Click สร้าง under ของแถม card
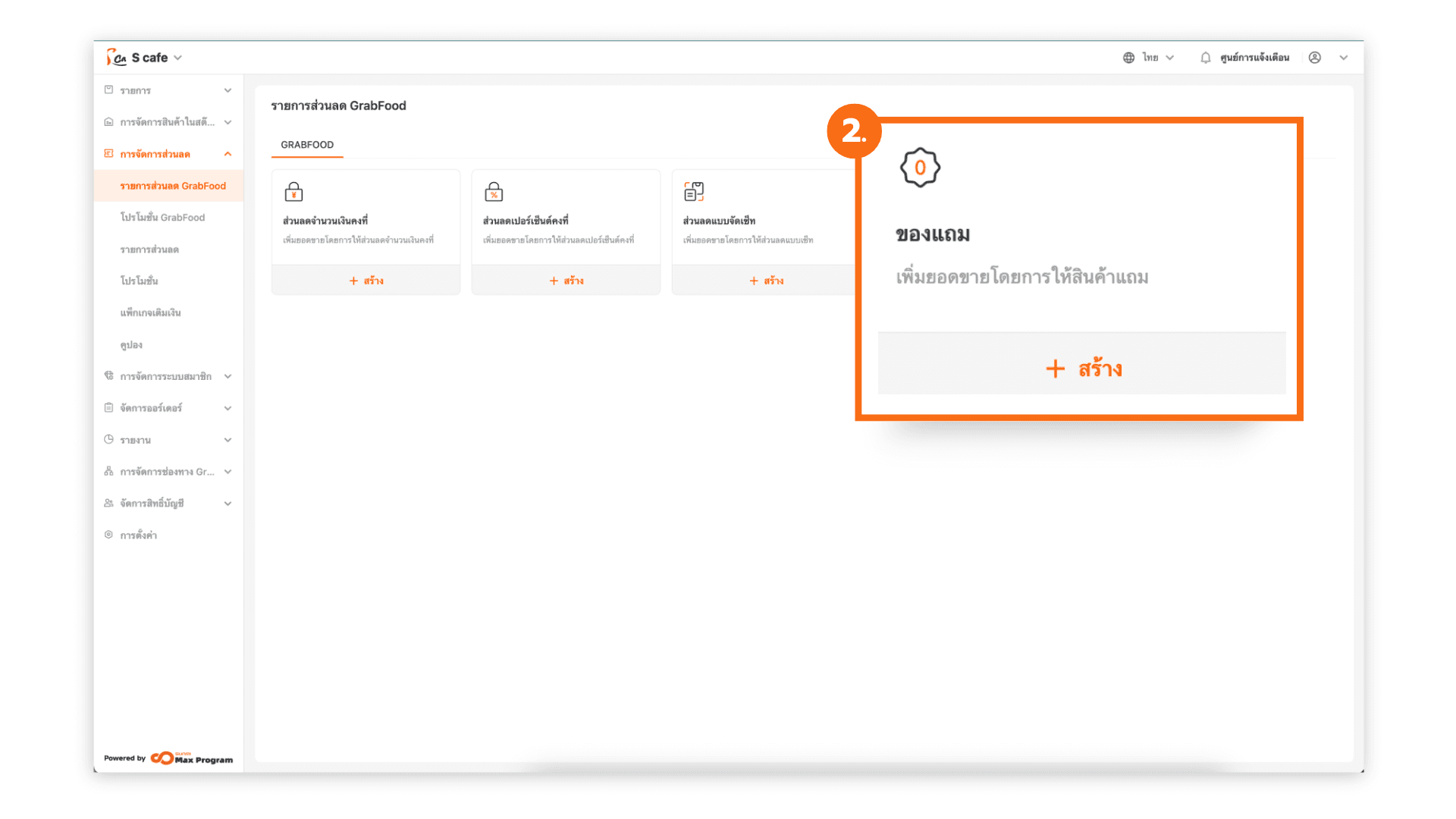The image size is (1456, 819). (x=1082, y=369)
